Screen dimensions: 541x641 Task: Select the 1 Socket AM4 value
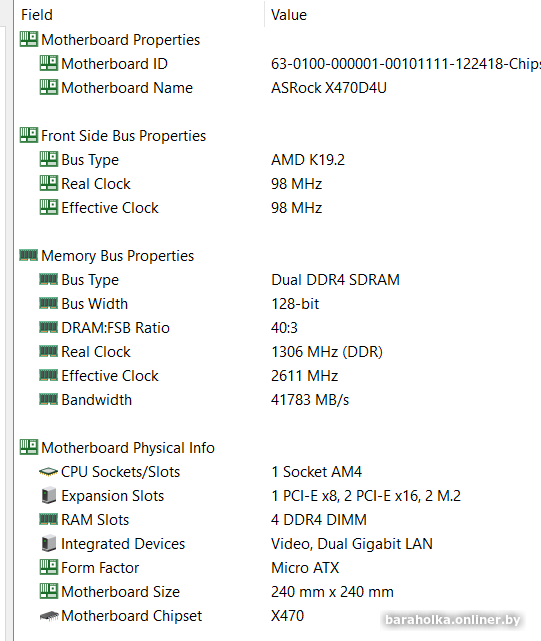pyautogui.click(x=317, y=472)
